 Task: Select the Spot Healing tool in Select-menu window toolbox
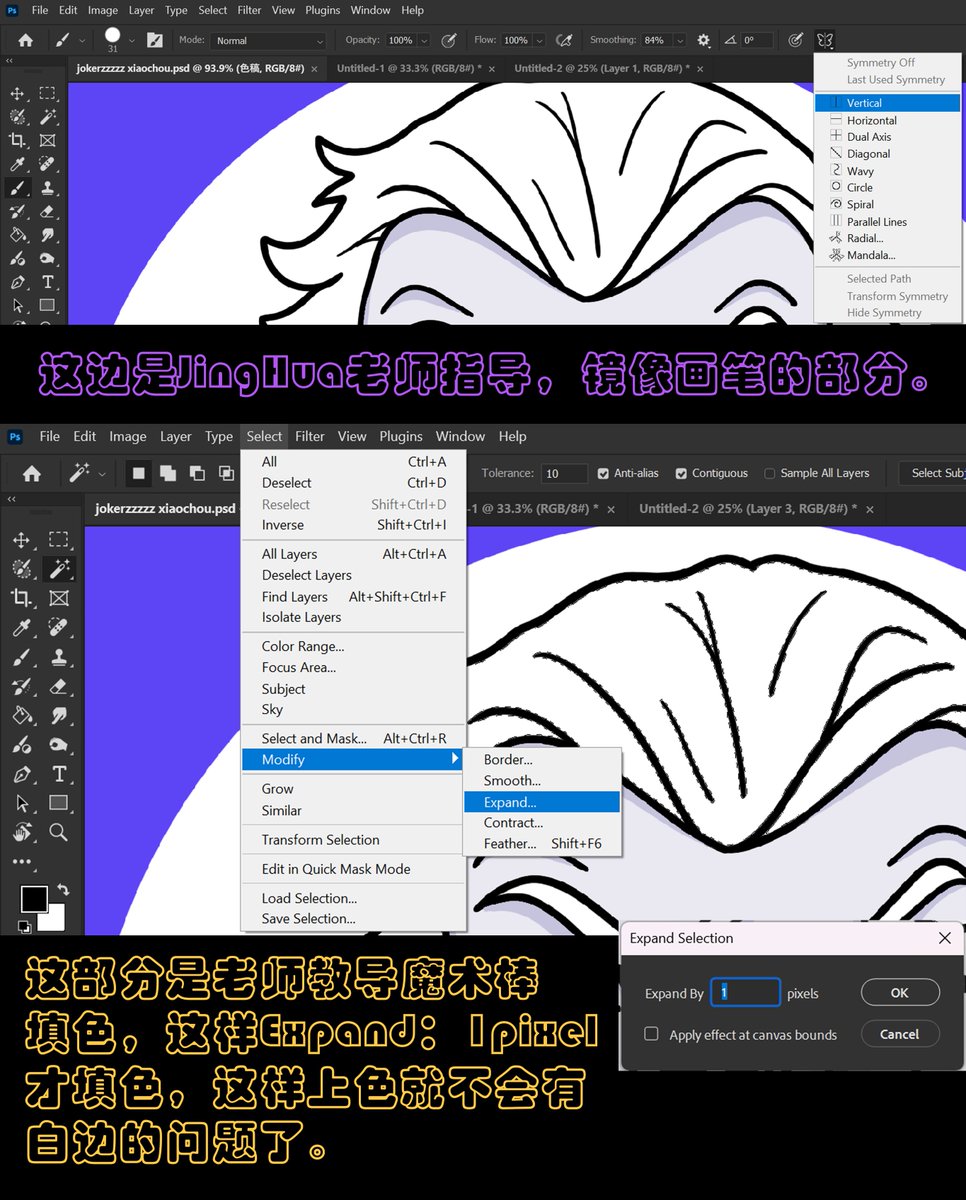pos(58,627)
